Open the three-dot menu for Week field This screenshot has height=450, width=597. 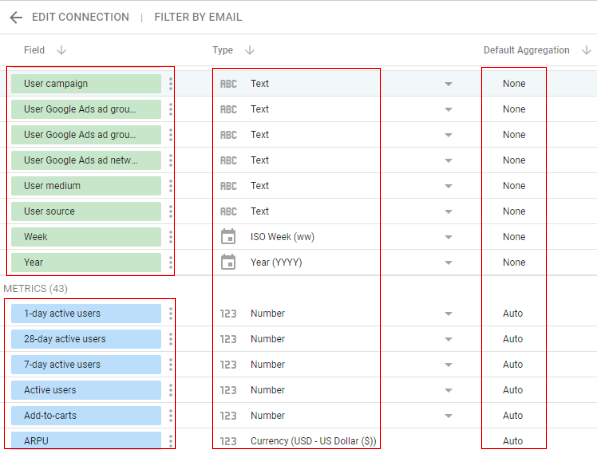click(171, 237)
